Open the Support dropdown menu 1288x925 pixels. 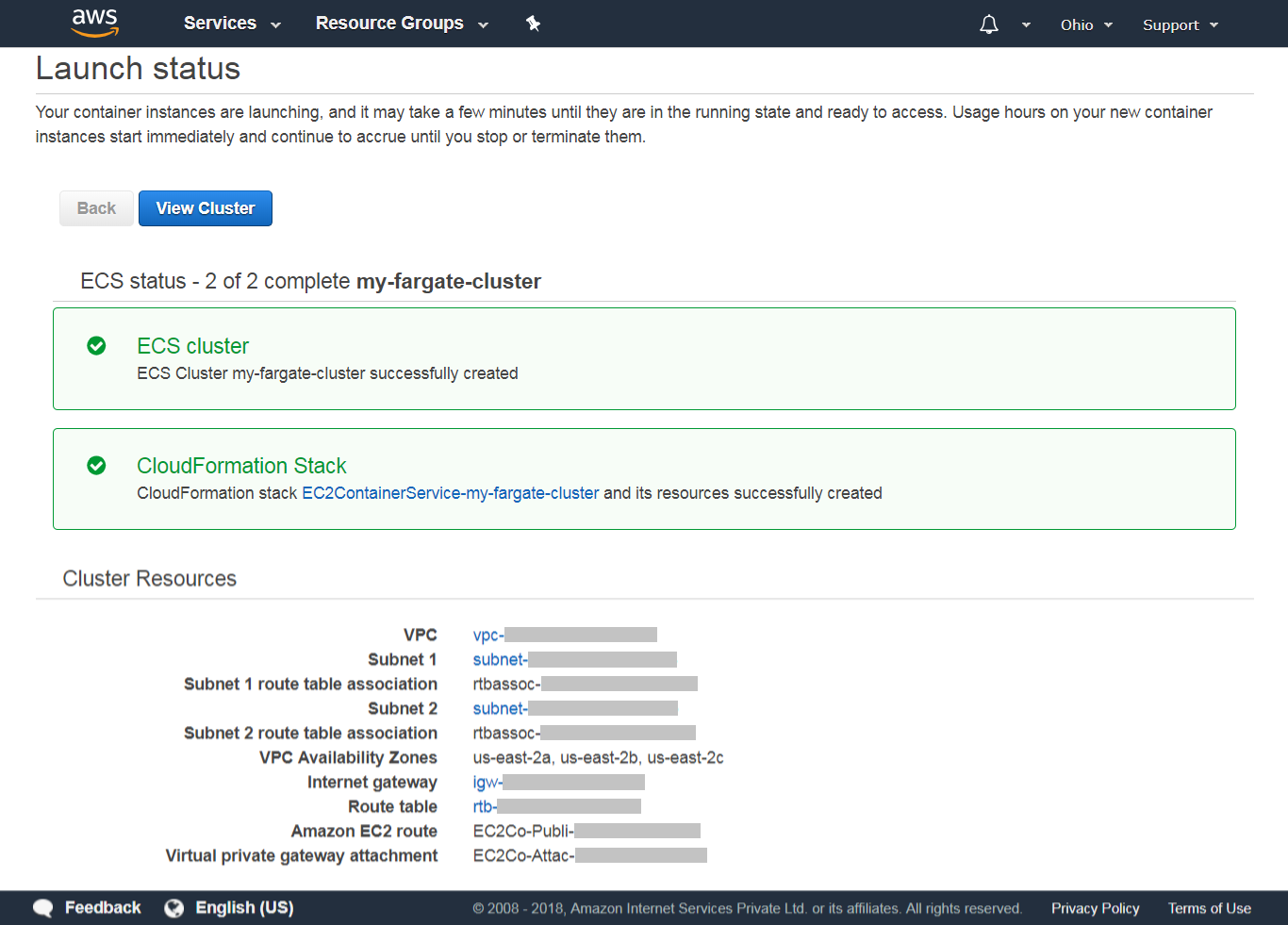pos(1181,25)
